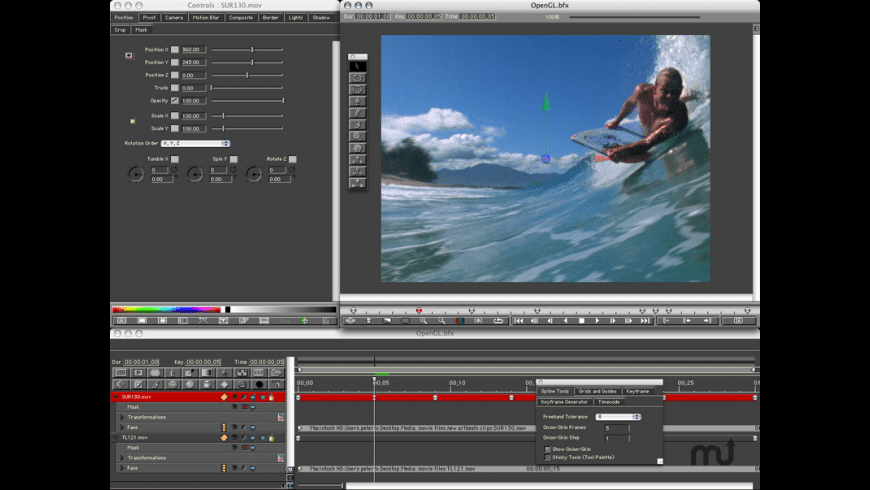Click the play forward button

[x=597, y=321]
